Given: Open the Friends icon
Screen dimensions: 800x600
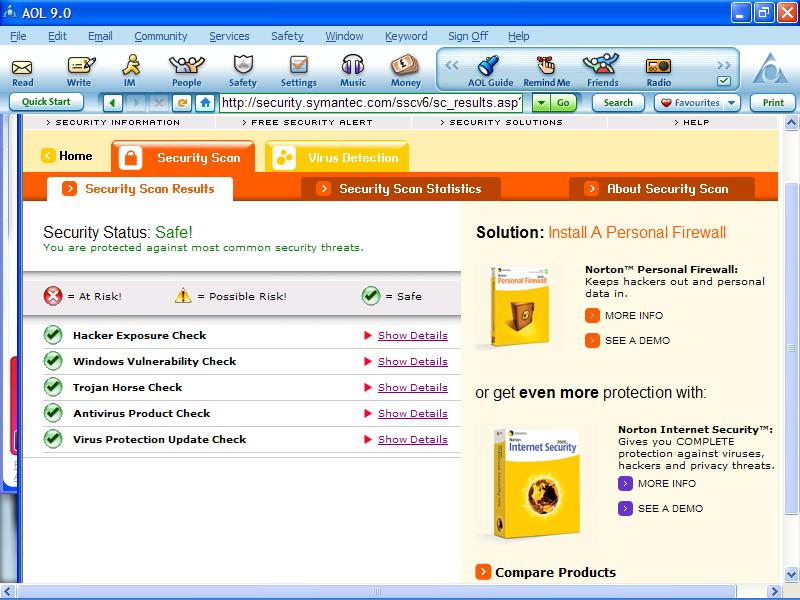Looking at the screenshot, I should pyautogui.click(x=602, y=71).
